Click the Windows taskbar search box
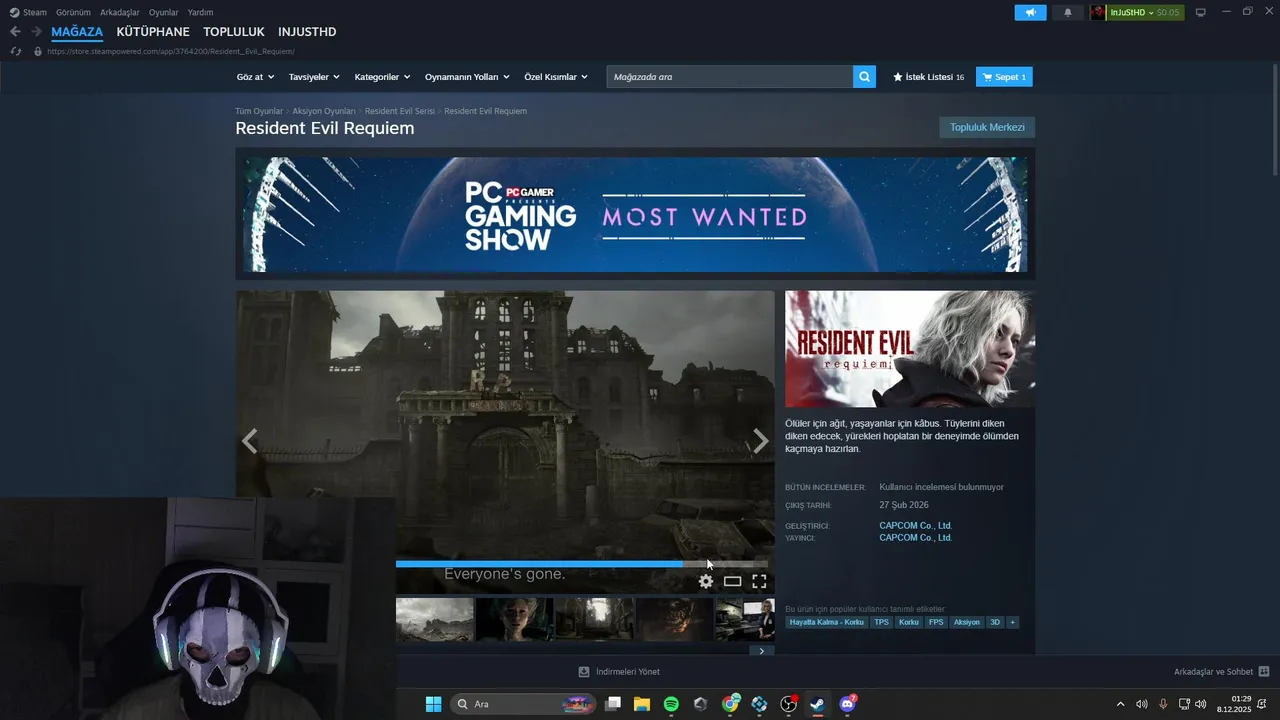The height and width of the screenshot is (720, 1280). tap(525, 704)
